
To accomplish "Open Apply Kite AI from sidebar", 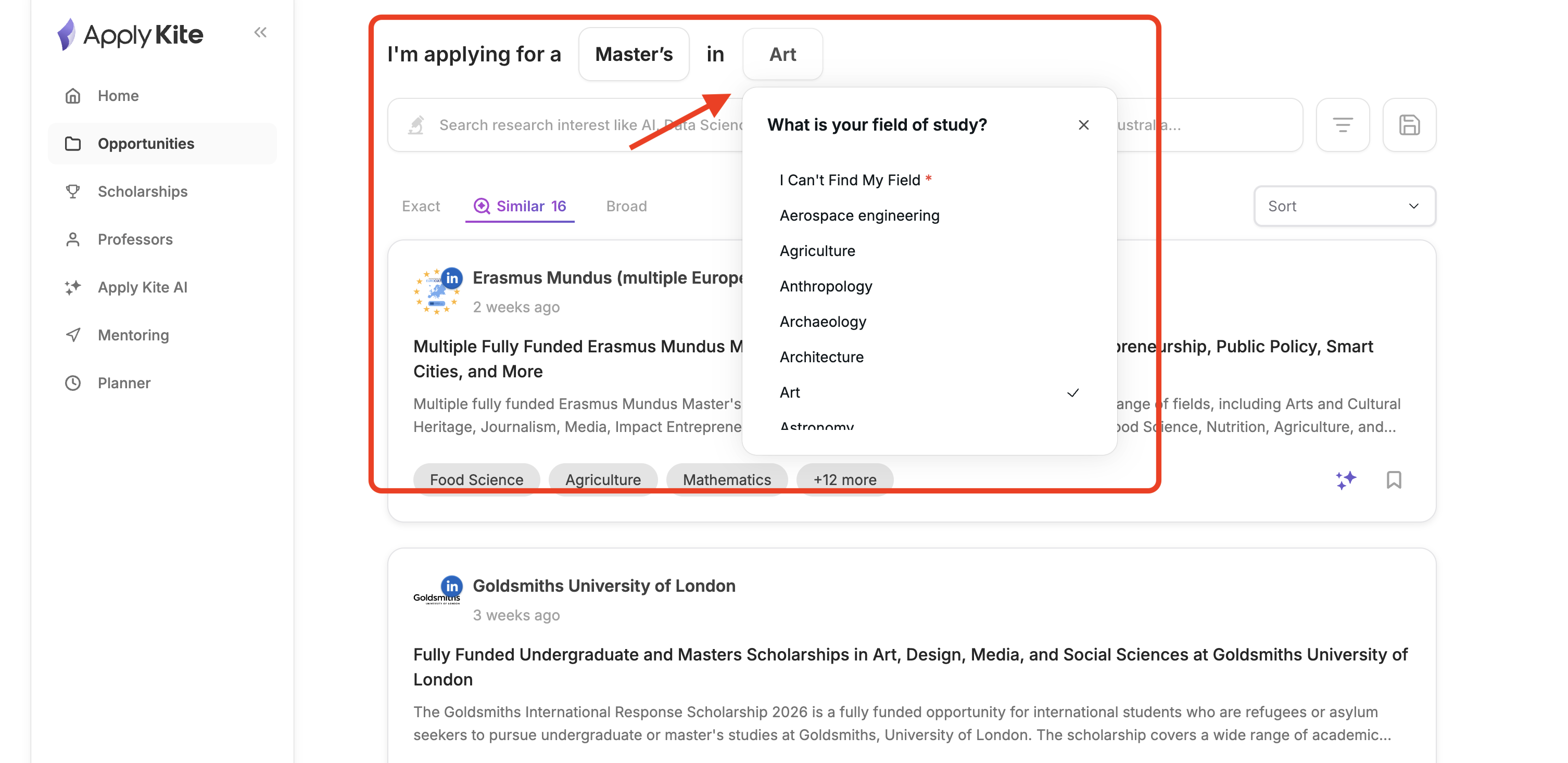I will point(143,287).
